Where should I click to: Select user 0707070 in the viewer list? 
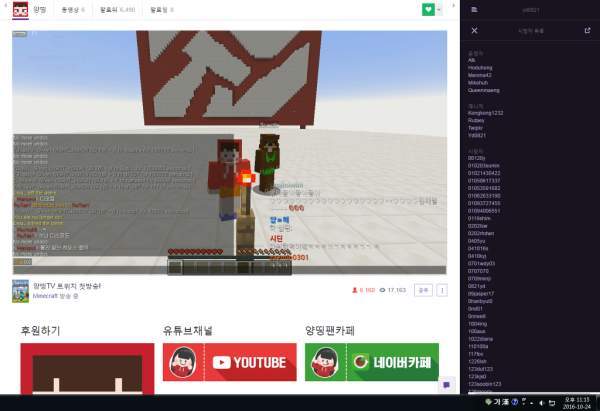[x=478, y=271]
